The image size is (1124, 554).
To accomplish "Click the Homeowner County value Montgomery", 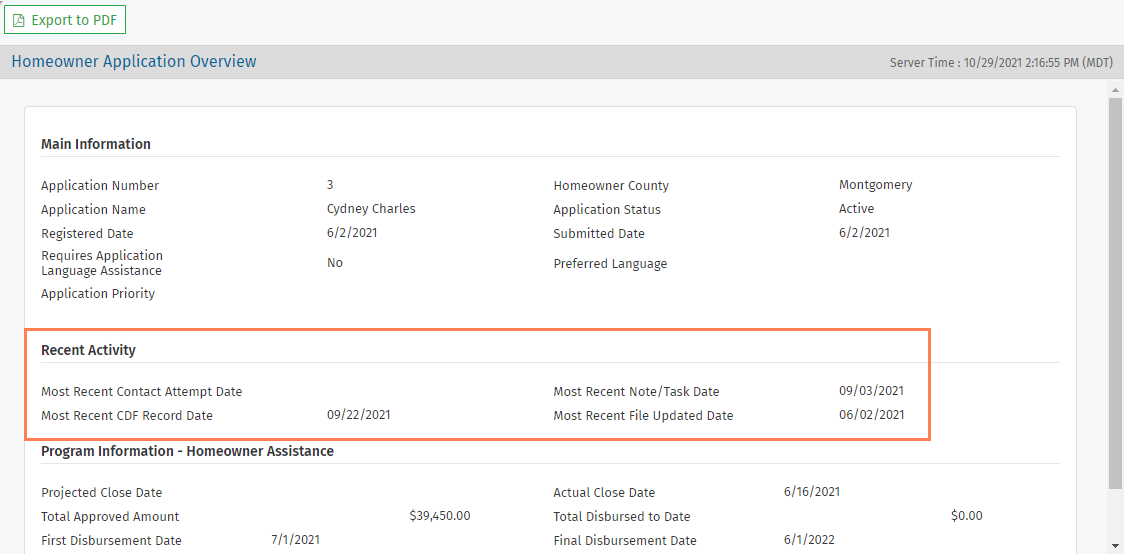I will (875, 185).
